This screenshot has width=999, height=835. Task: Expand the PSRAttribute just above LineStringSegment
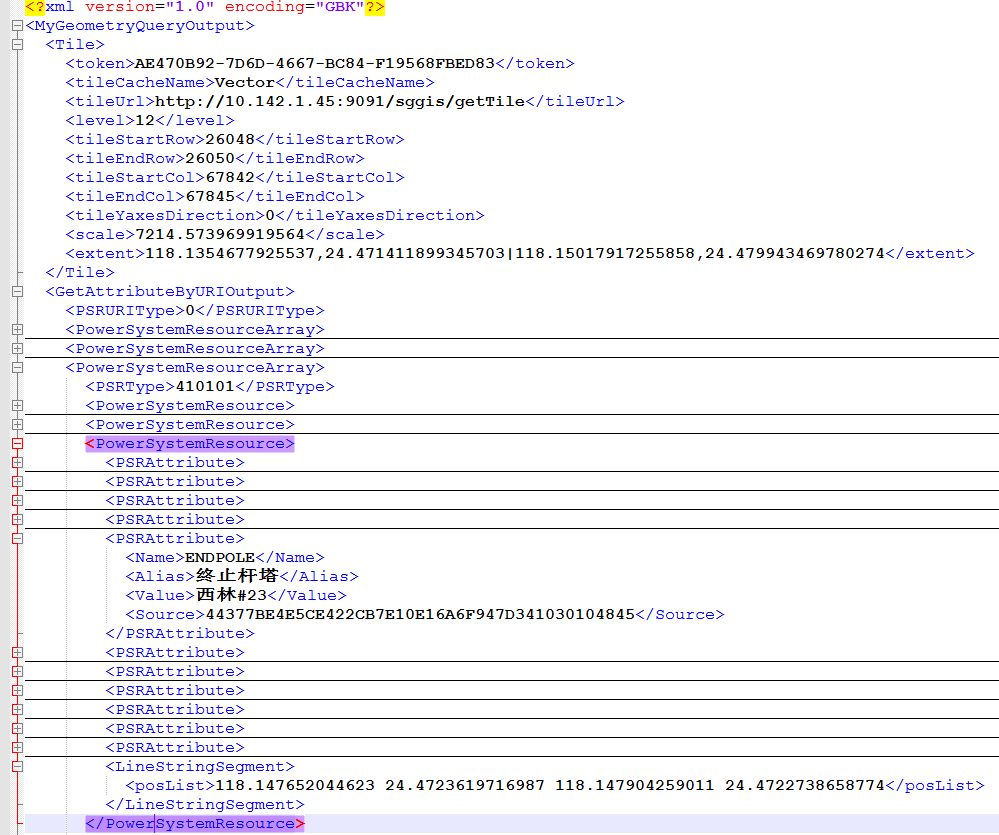tap(18, 748)
